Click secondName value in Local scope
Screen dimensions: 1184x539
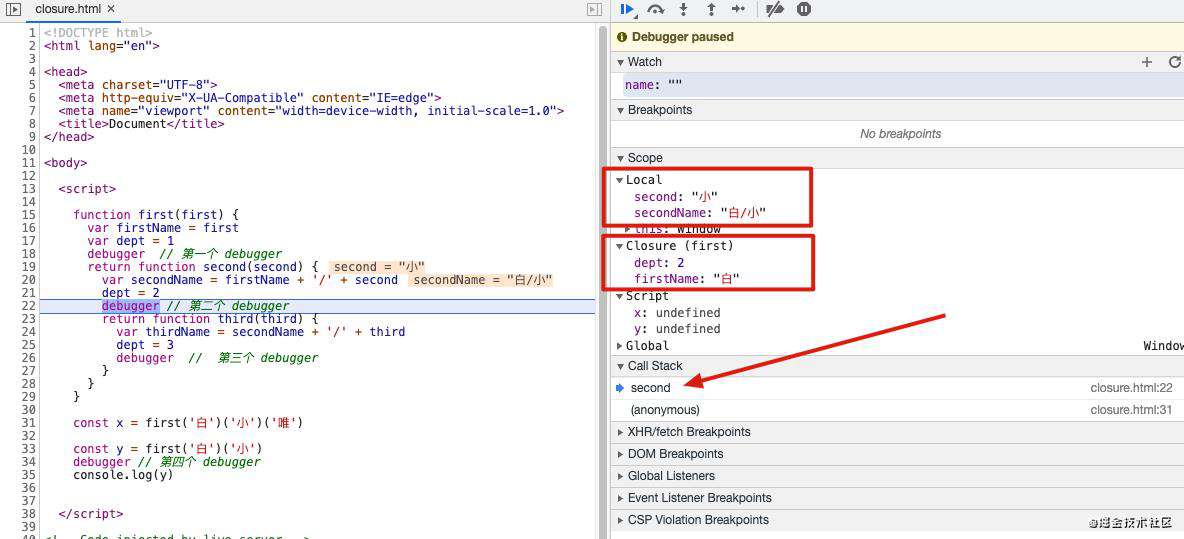pos(744,214)
